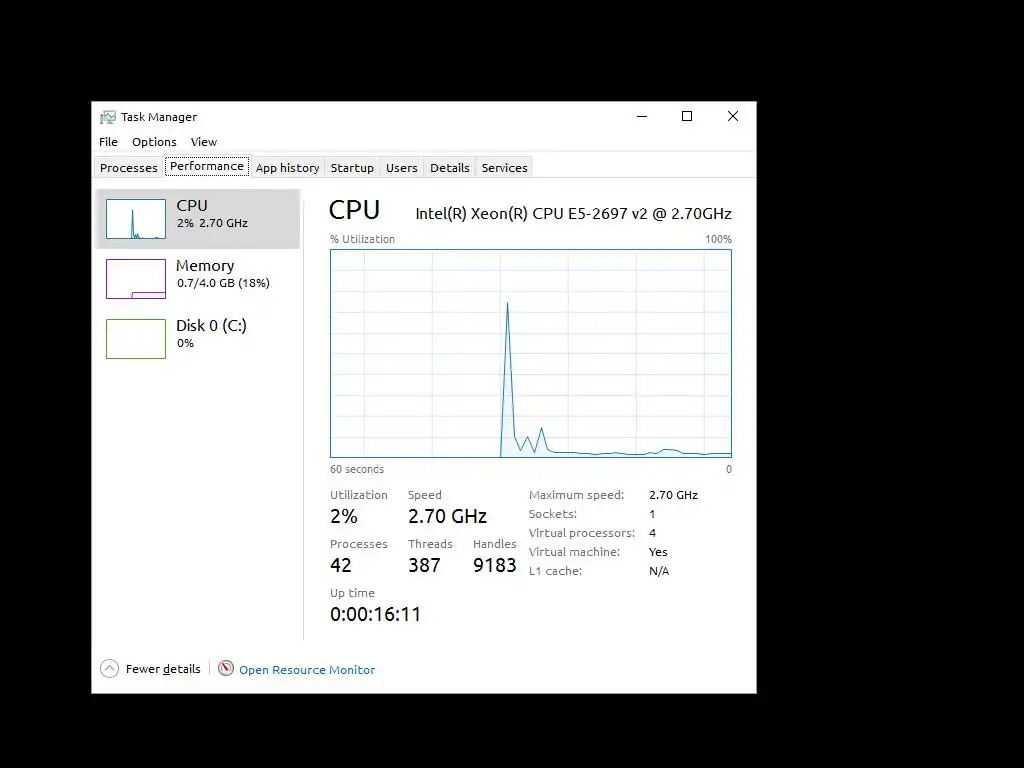This screenshot has width=1024, height=768.
Task: Click the Intel Xeon E5-2697 processor name
Action: pos(573,214)
